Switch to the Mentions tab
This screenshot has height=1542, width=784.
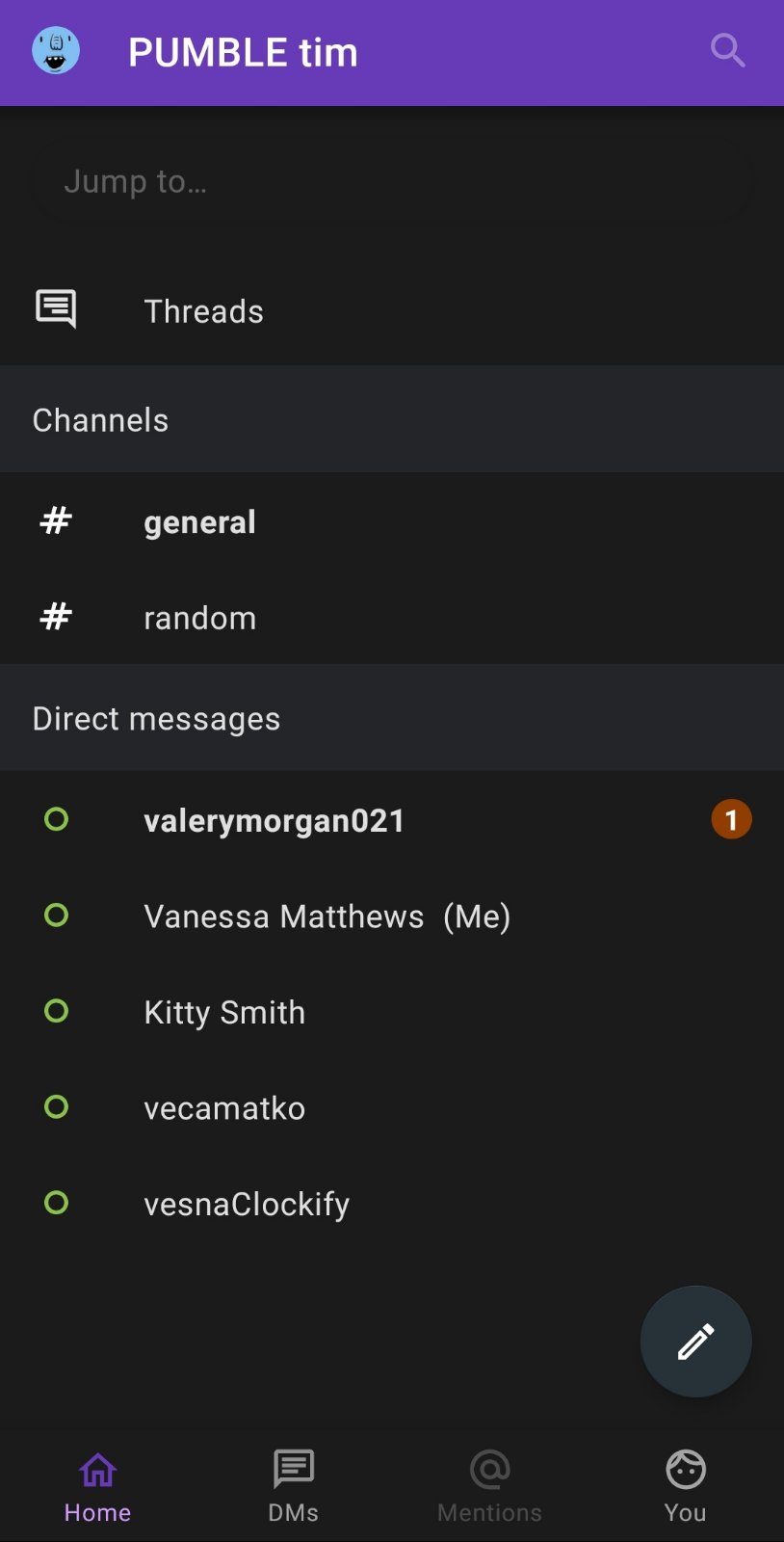(489, 1484)
